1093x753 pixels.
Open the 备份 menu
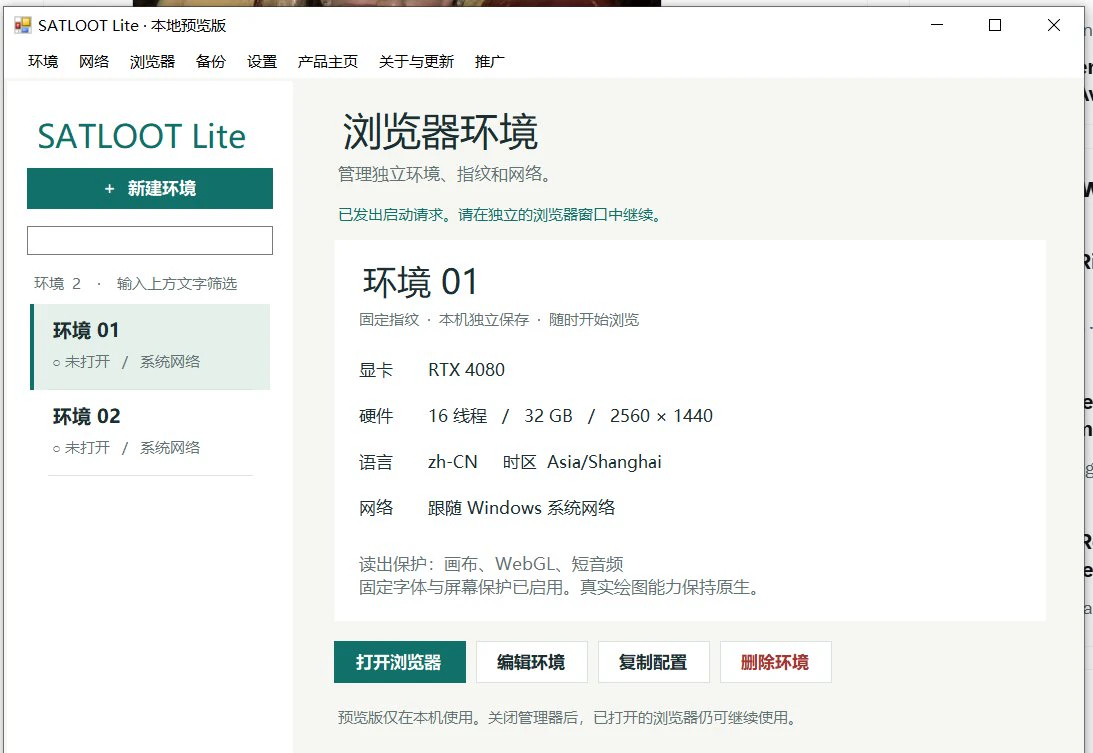[211, 62]
